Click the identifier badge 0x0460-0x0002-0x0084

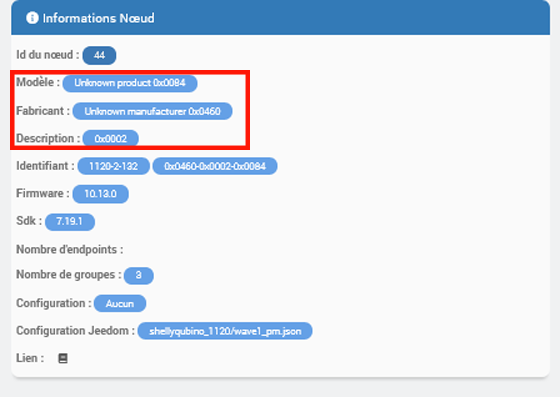pyautogui.click(x=215, y=166)
